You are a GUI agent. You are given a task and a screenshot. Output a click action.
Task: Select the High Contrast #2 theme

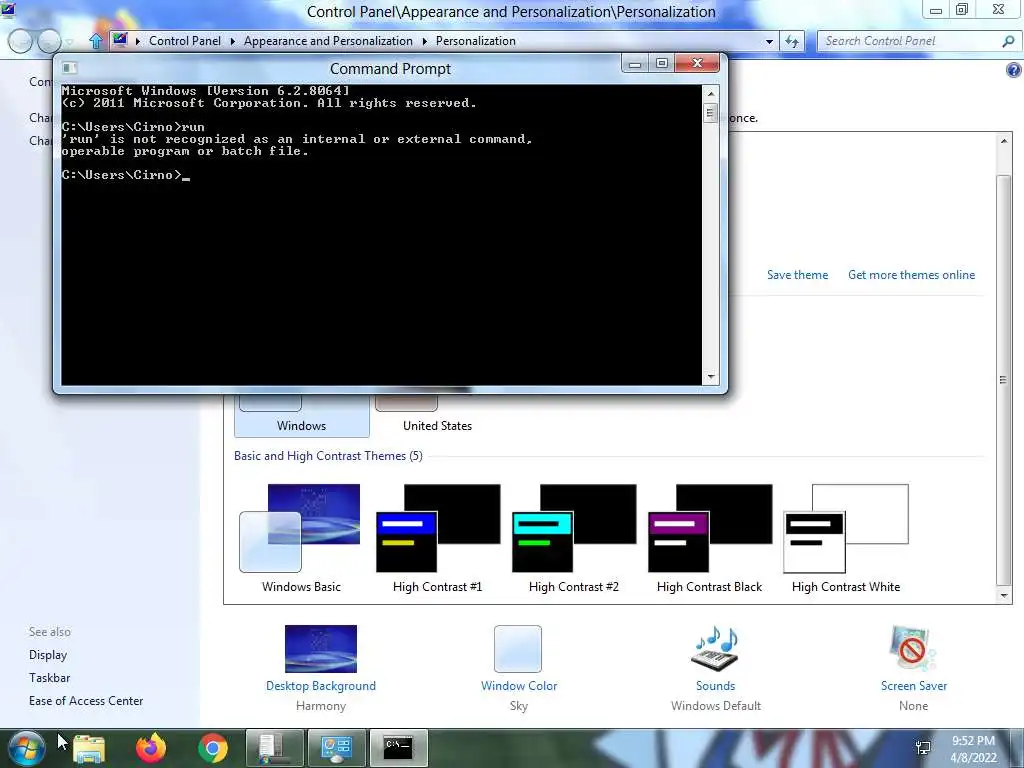click(x=573, y=538)
